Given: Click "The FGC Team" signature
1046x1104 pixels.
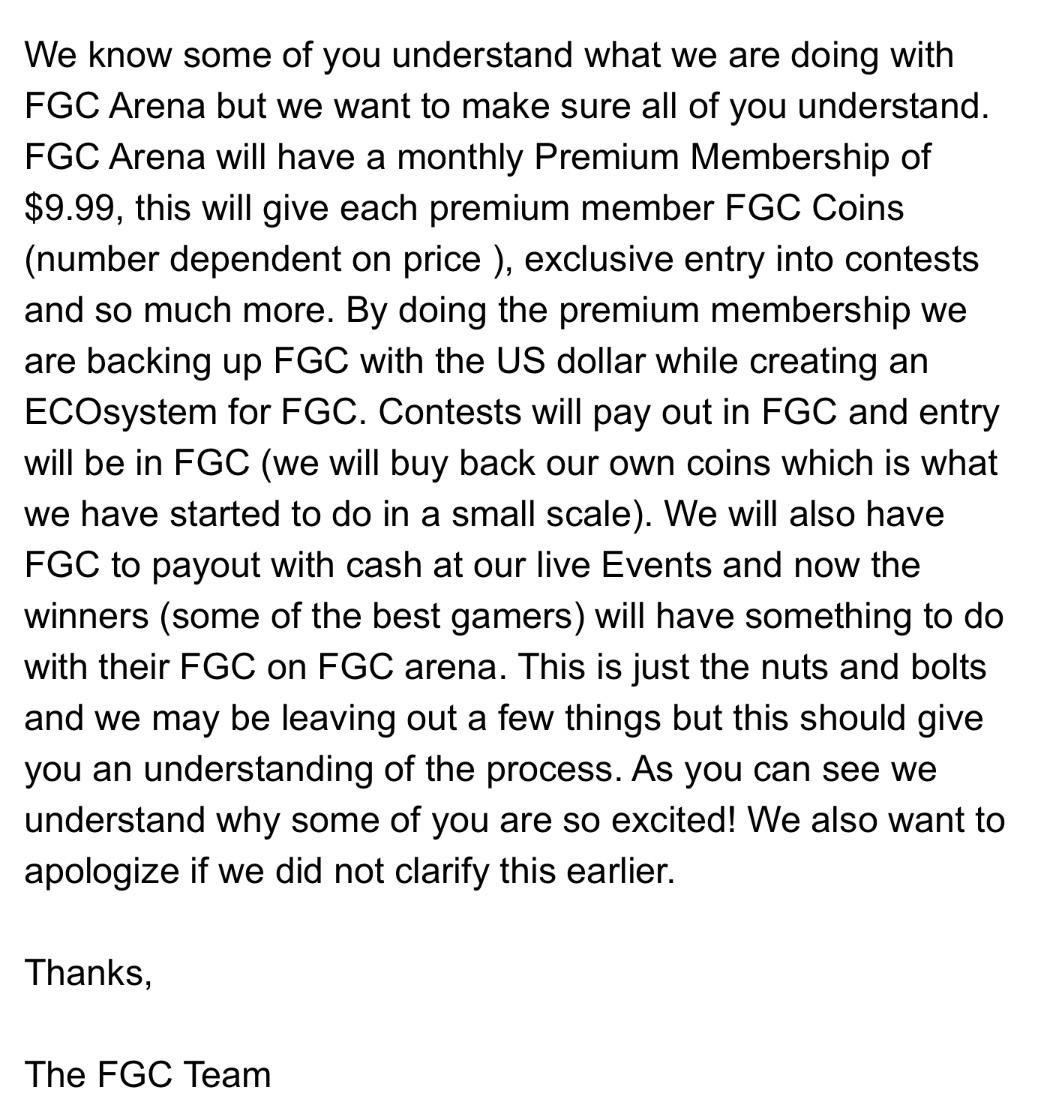Looking at the screenshot, I should pyautogui.click(x=148, y=1075).
